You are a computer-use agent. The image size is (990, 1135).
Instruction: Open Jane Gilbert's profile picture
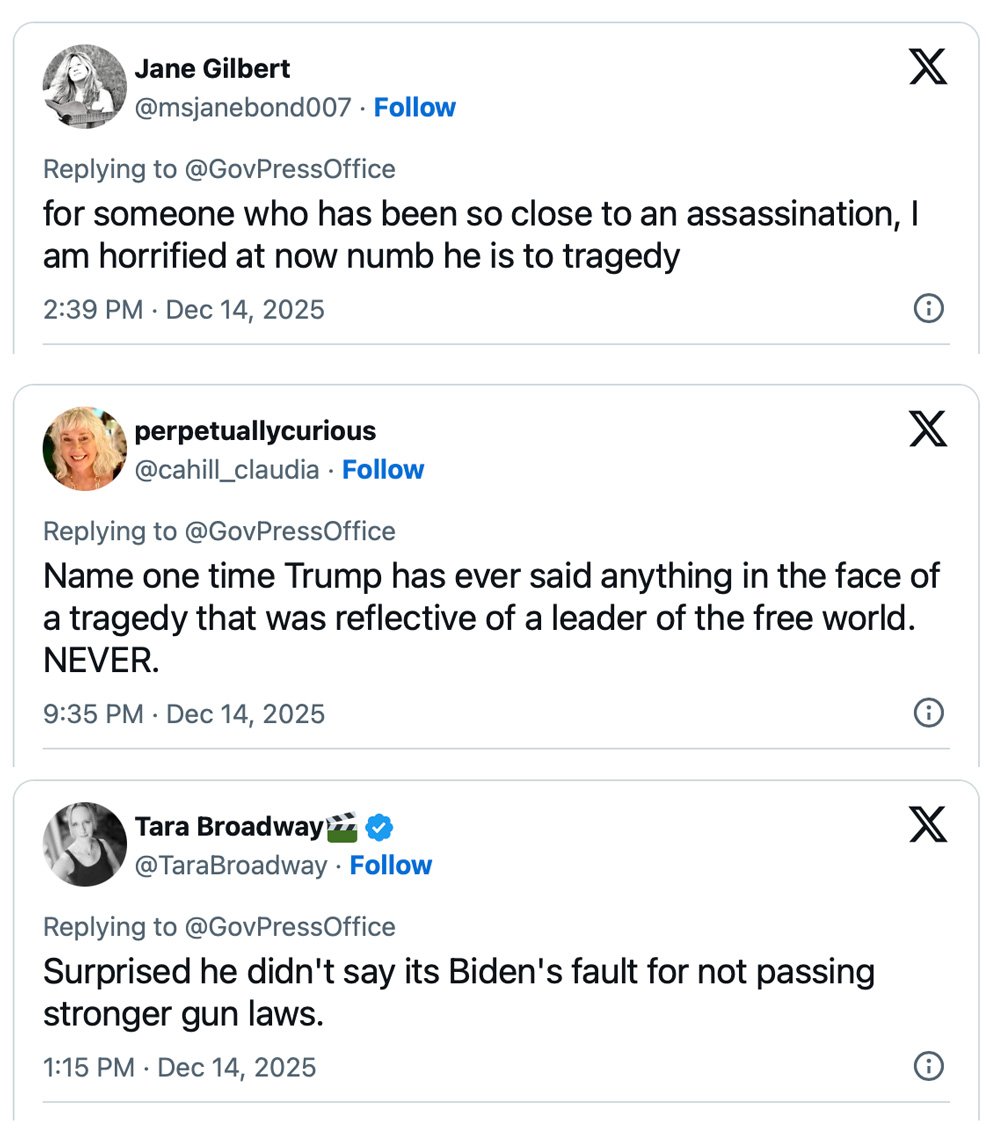pyautogui.click(x=84, y=86)
